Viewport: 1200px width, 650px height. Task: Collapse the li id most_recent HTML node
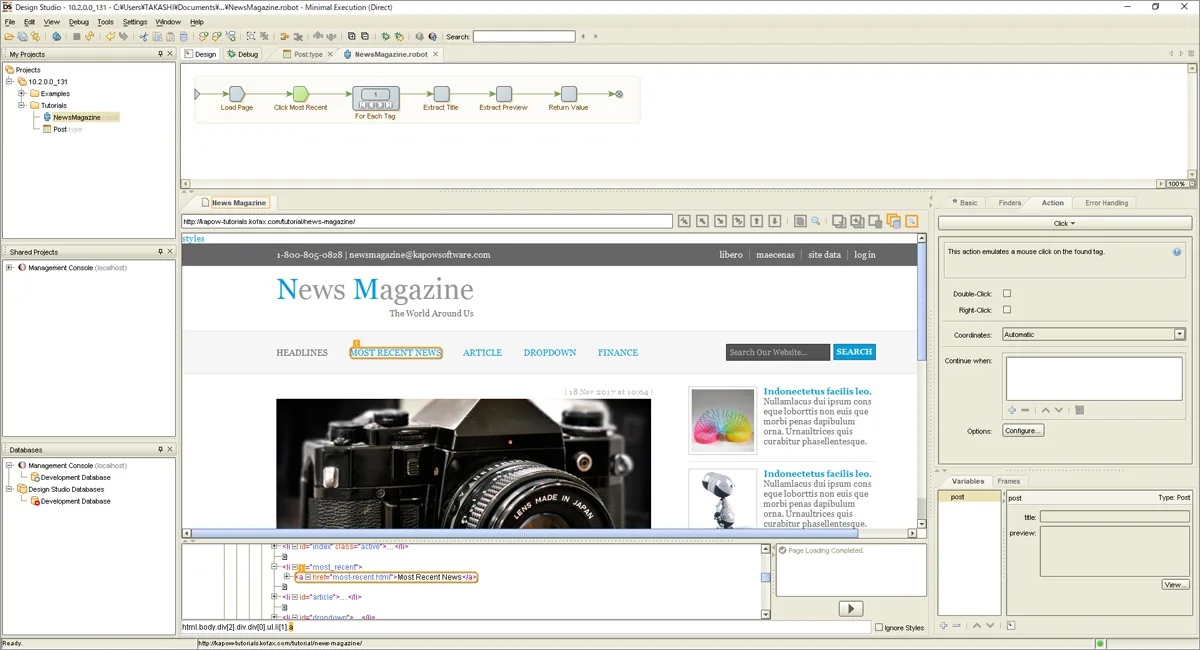click(x=274, y=567)
